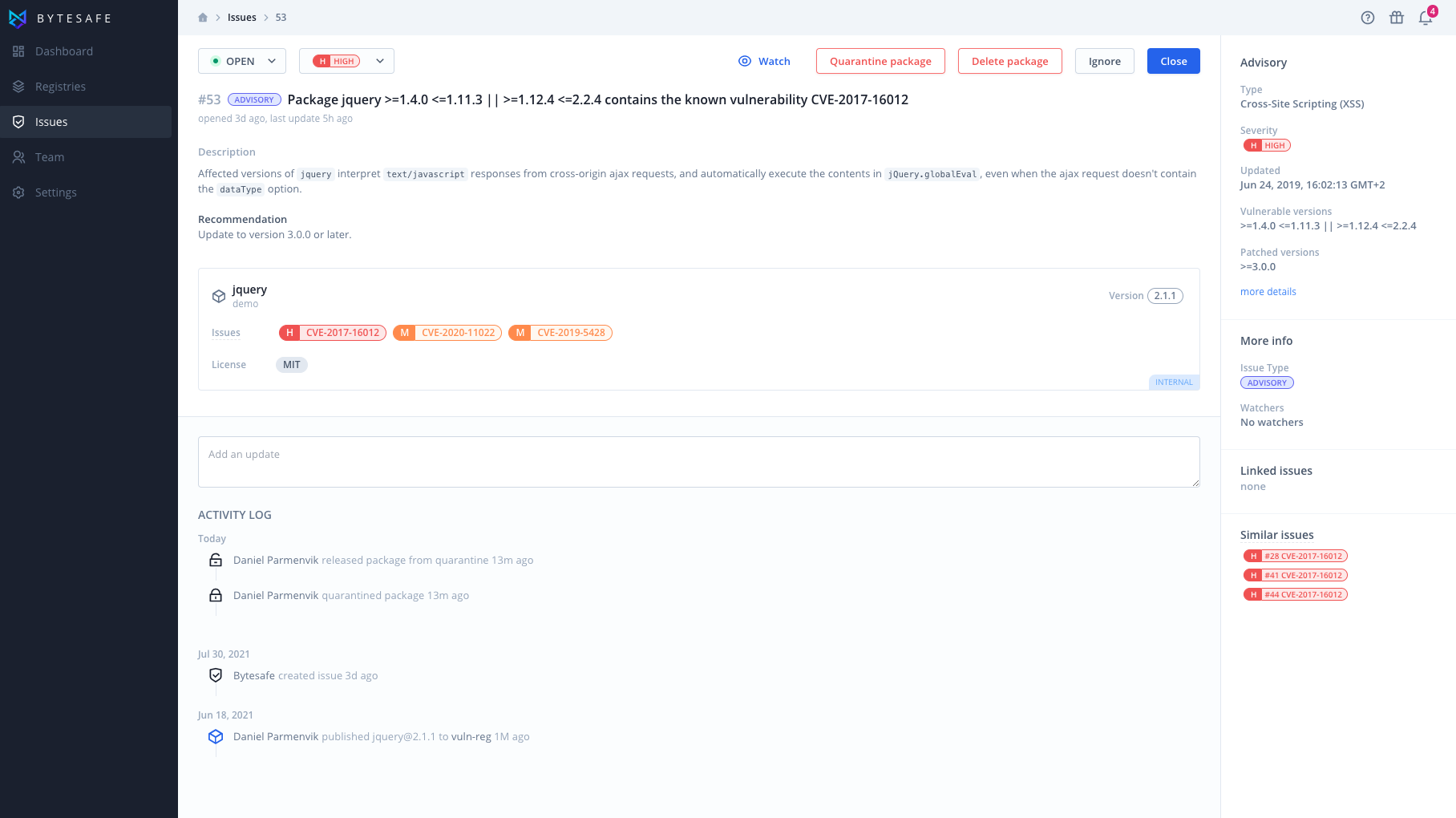The width and height of the screenshot is (1456, 818).
Task: Click the Ignore button
Action: [1105, 61]
